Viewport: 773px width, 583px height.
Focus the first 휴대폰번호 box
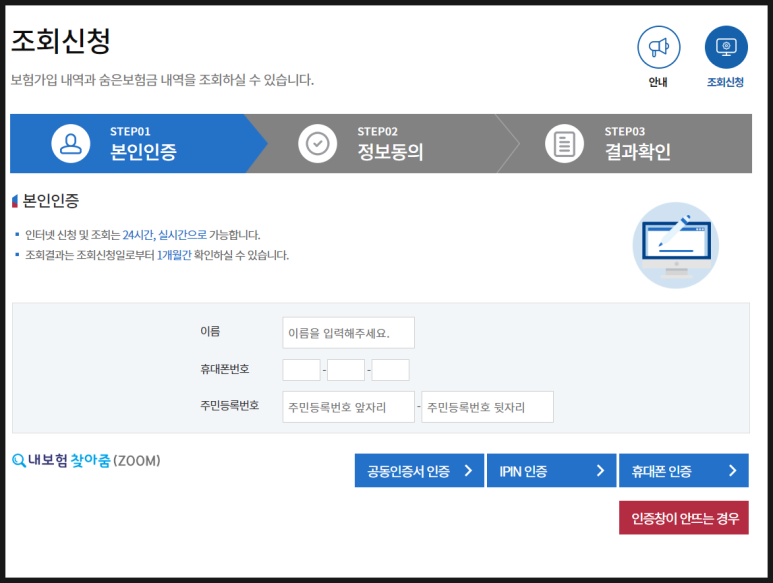click(301, 370)
